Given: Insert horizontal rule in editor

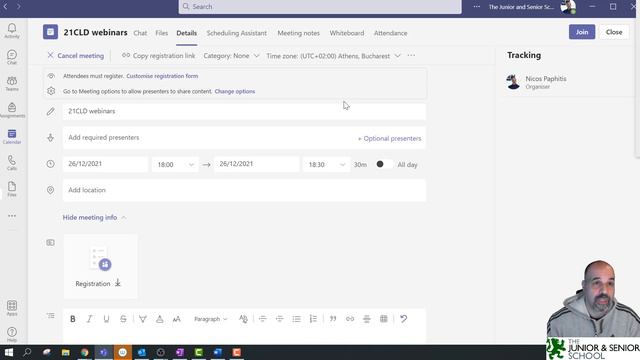Looking at the screenshot, I should tap(367, 319).
